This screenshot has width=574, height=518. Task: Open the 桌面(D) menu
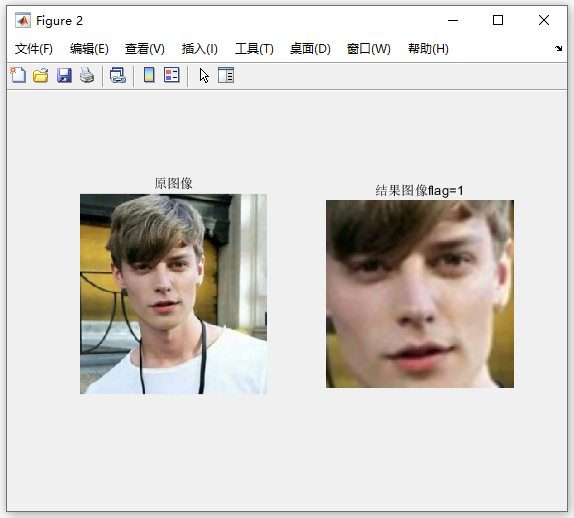point(310,49)
